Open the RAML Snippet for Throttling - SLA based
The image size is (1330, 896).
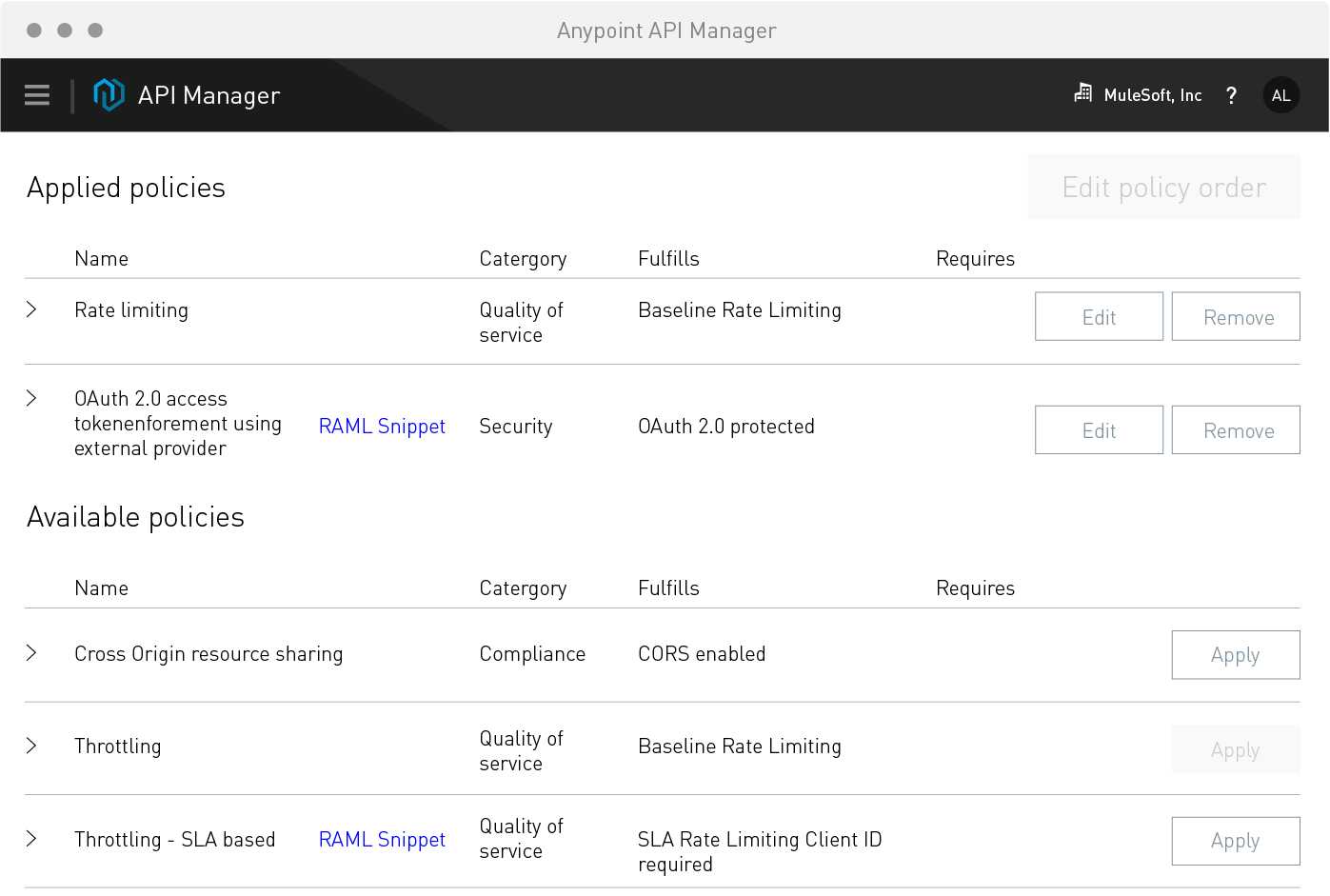[x=382, y=839]
